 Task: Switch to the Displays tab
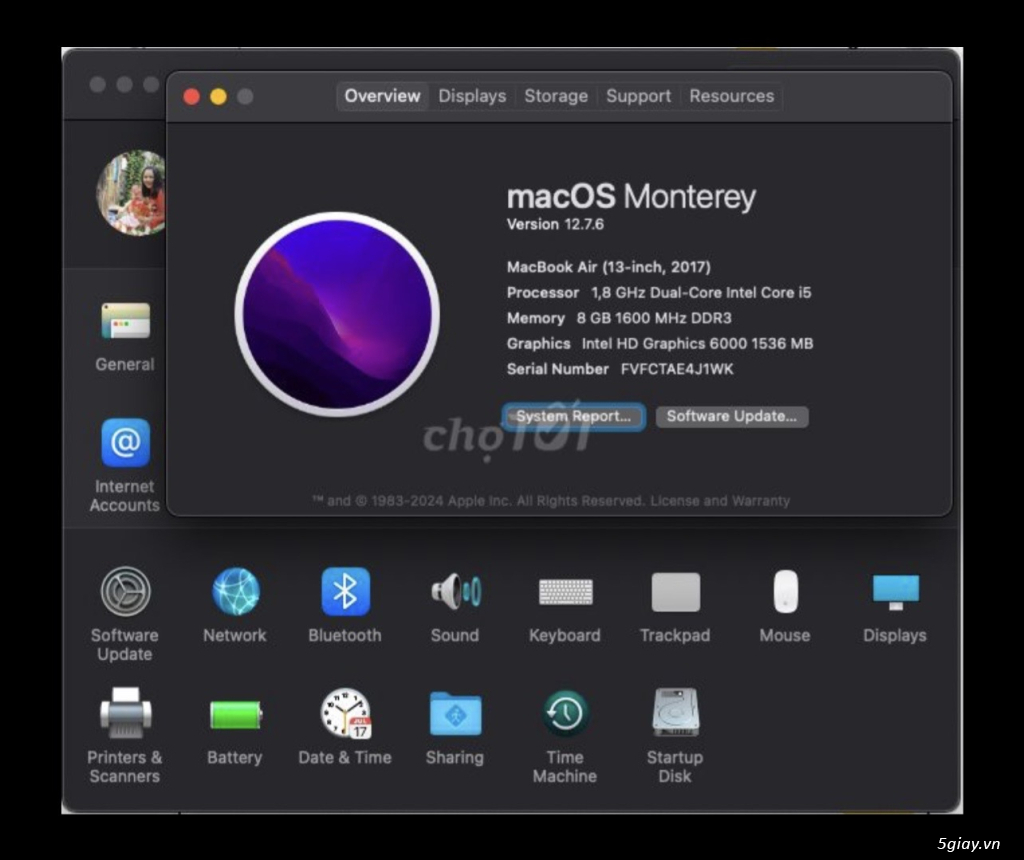click(x=472, y=96)
